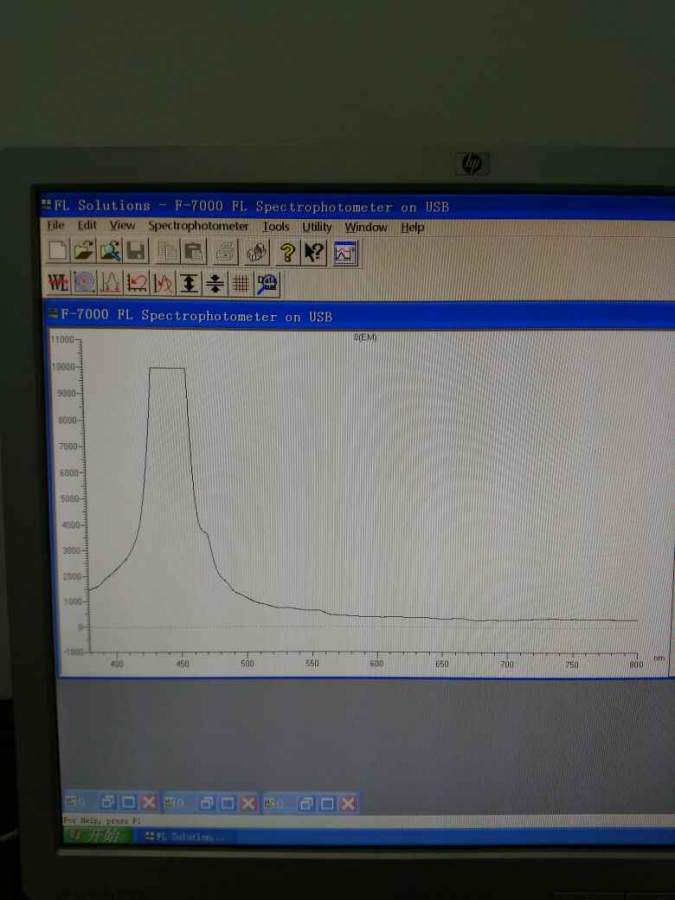This screenshot has height=900, width=675.
Task: Activate the context help arrow-question icon
Action: coord(313,253)
